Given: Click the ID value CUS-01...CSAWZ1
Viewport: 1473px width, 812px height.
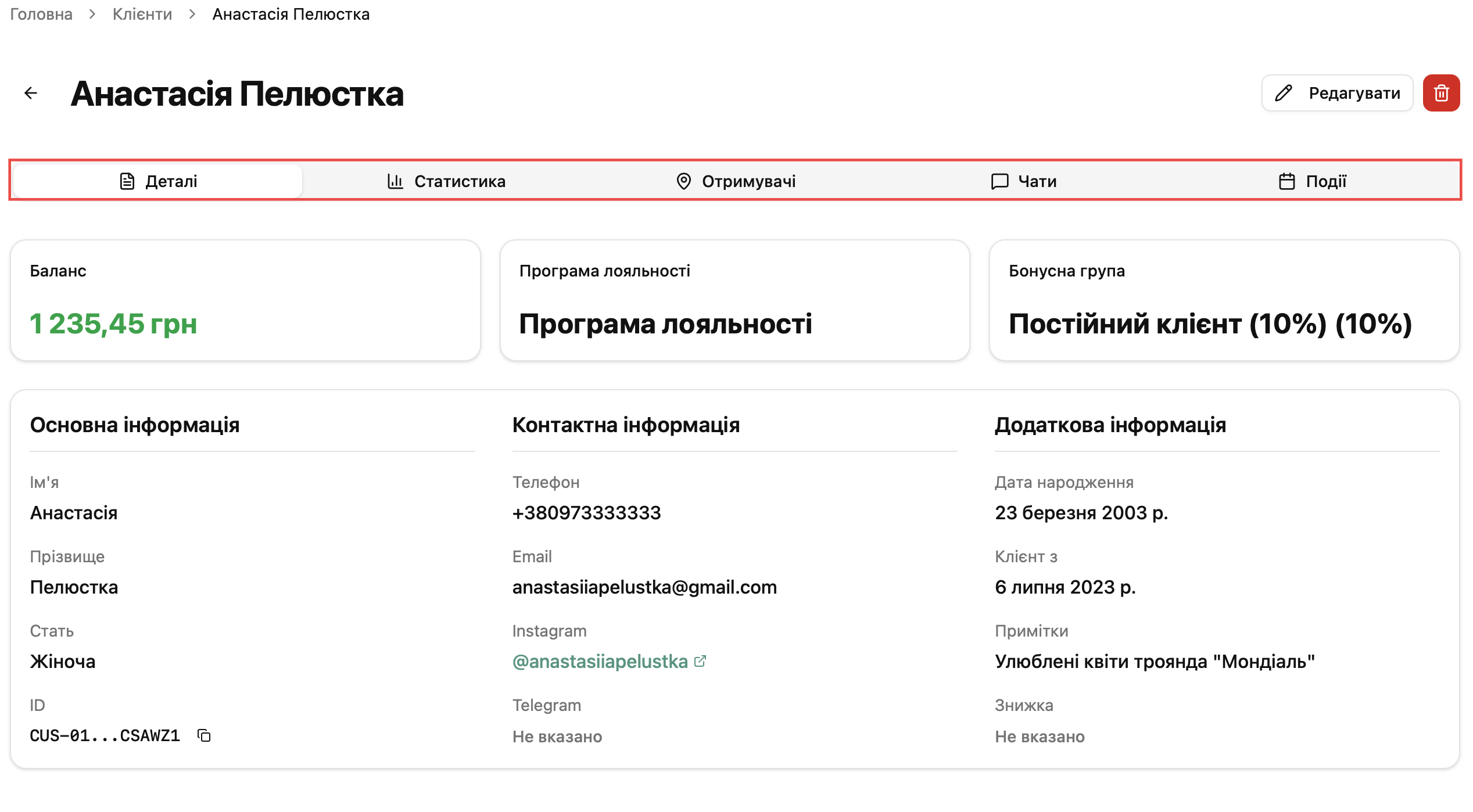Looking at the screenshot, I should click(x=105, y=735).
